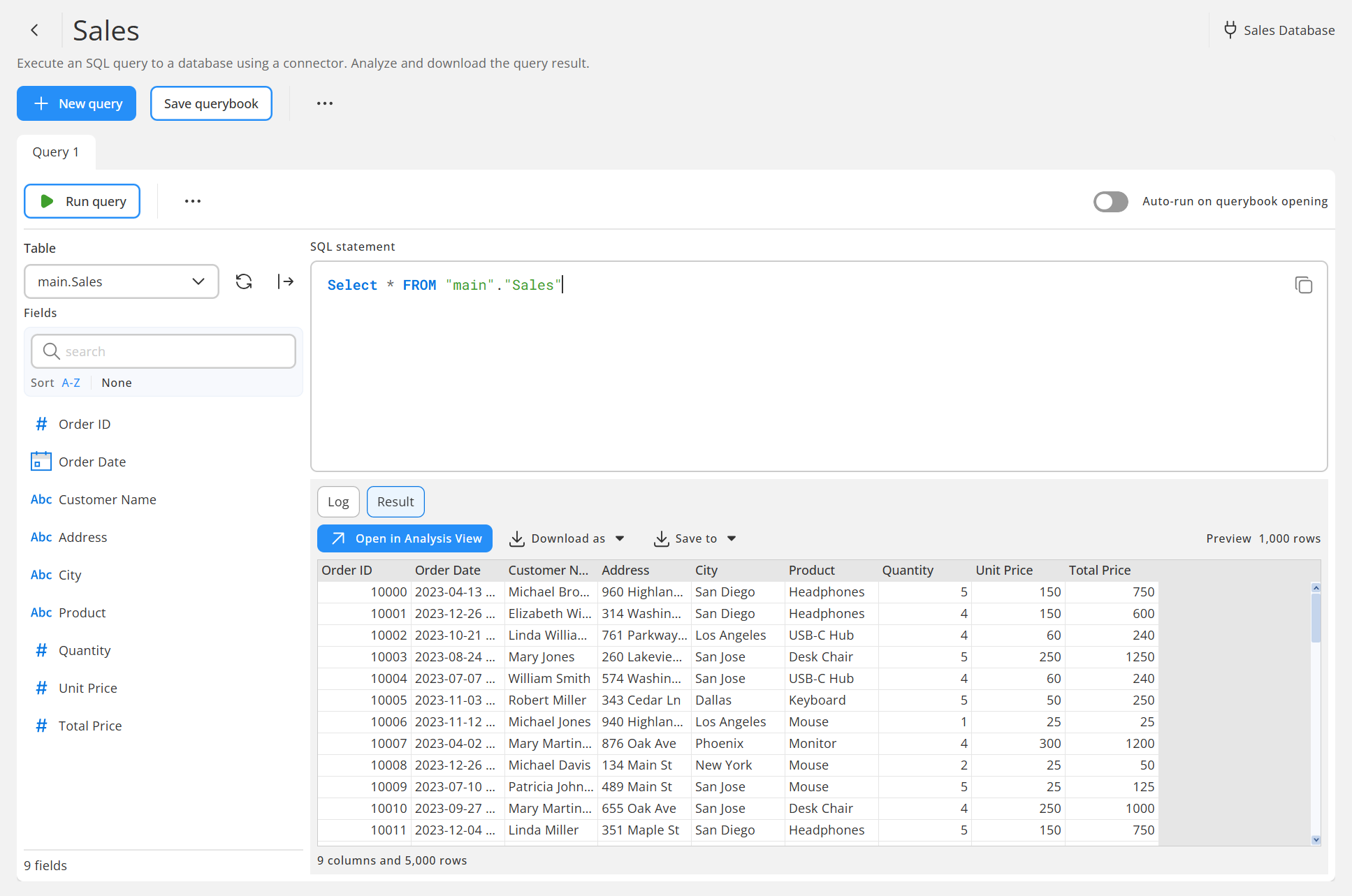Expand the Save to dropdown
The height and width of the screenshot is (896, 1352).
[732, 538]
